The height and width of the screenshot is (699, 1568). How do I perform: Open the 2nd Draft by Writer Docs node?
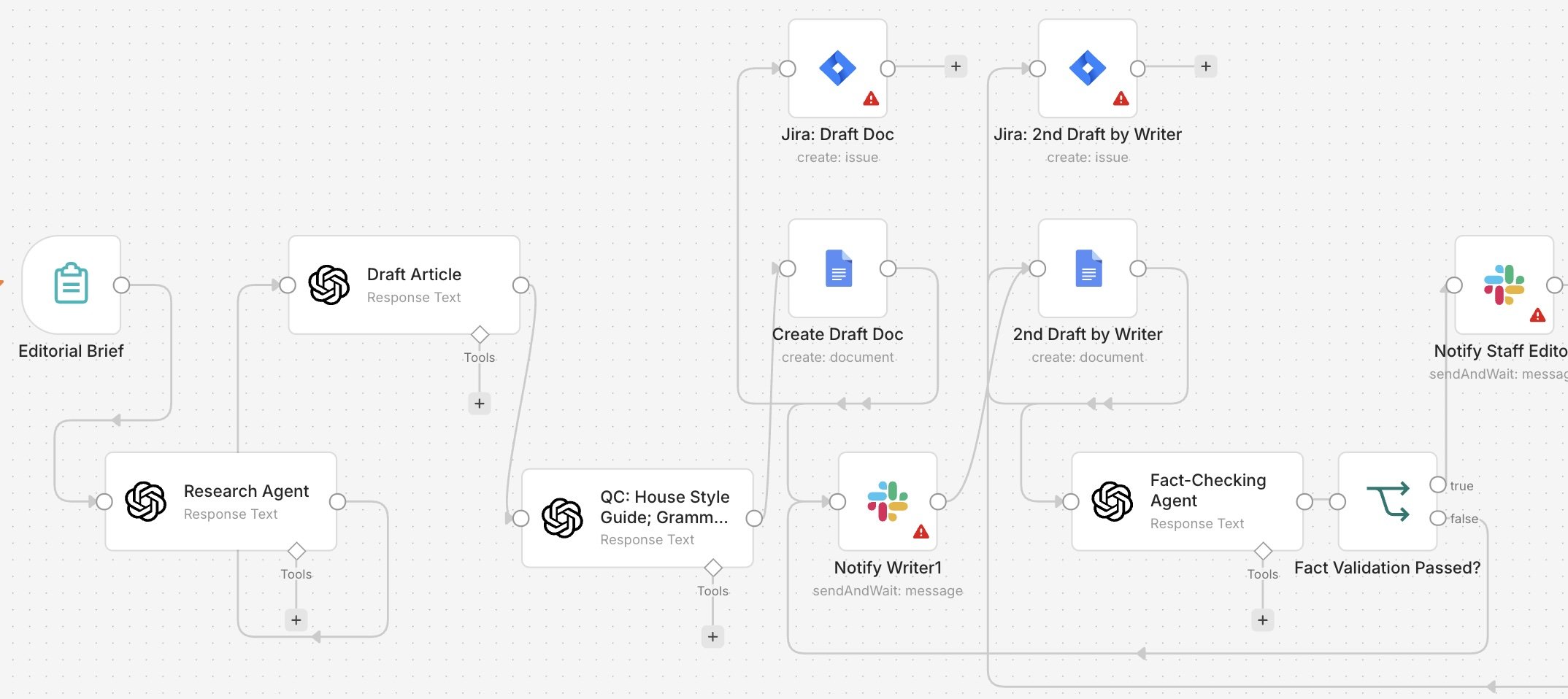1088,269
